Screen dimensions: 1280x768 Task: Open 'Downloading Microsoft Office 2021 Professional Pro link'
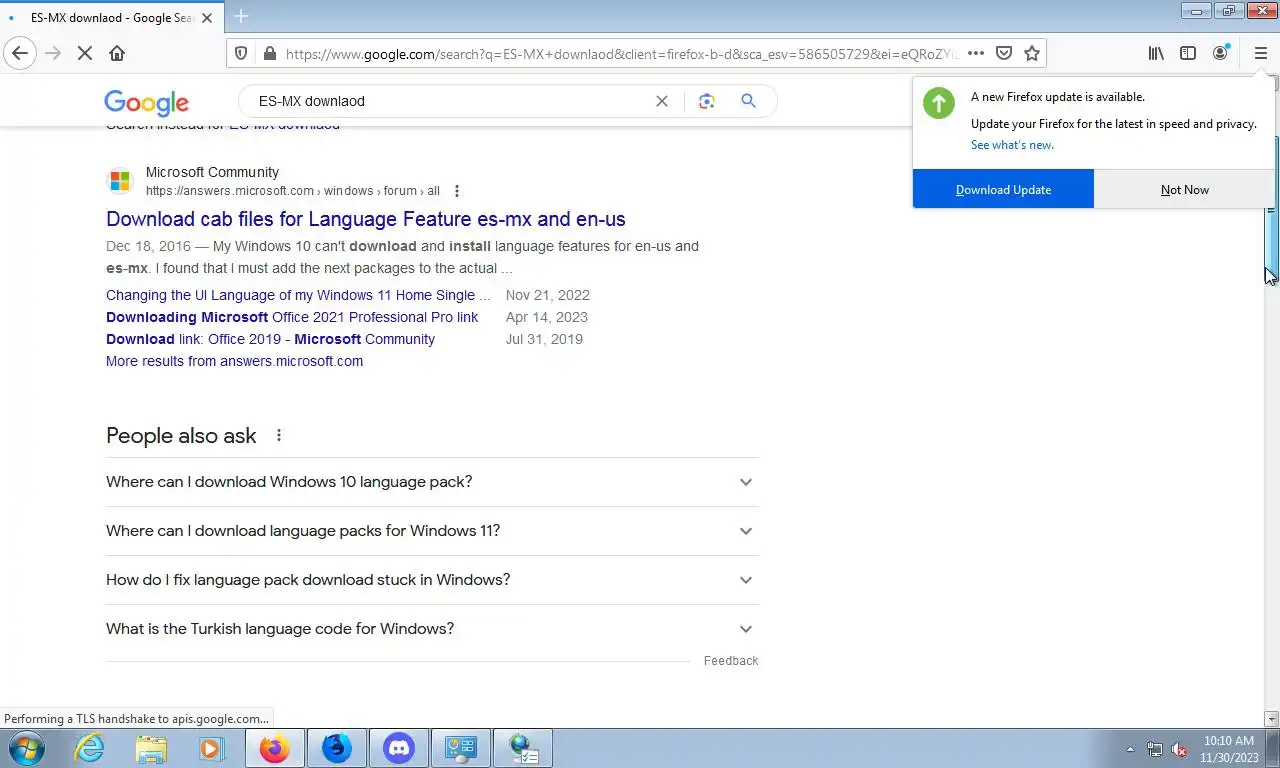click(292, 317)
